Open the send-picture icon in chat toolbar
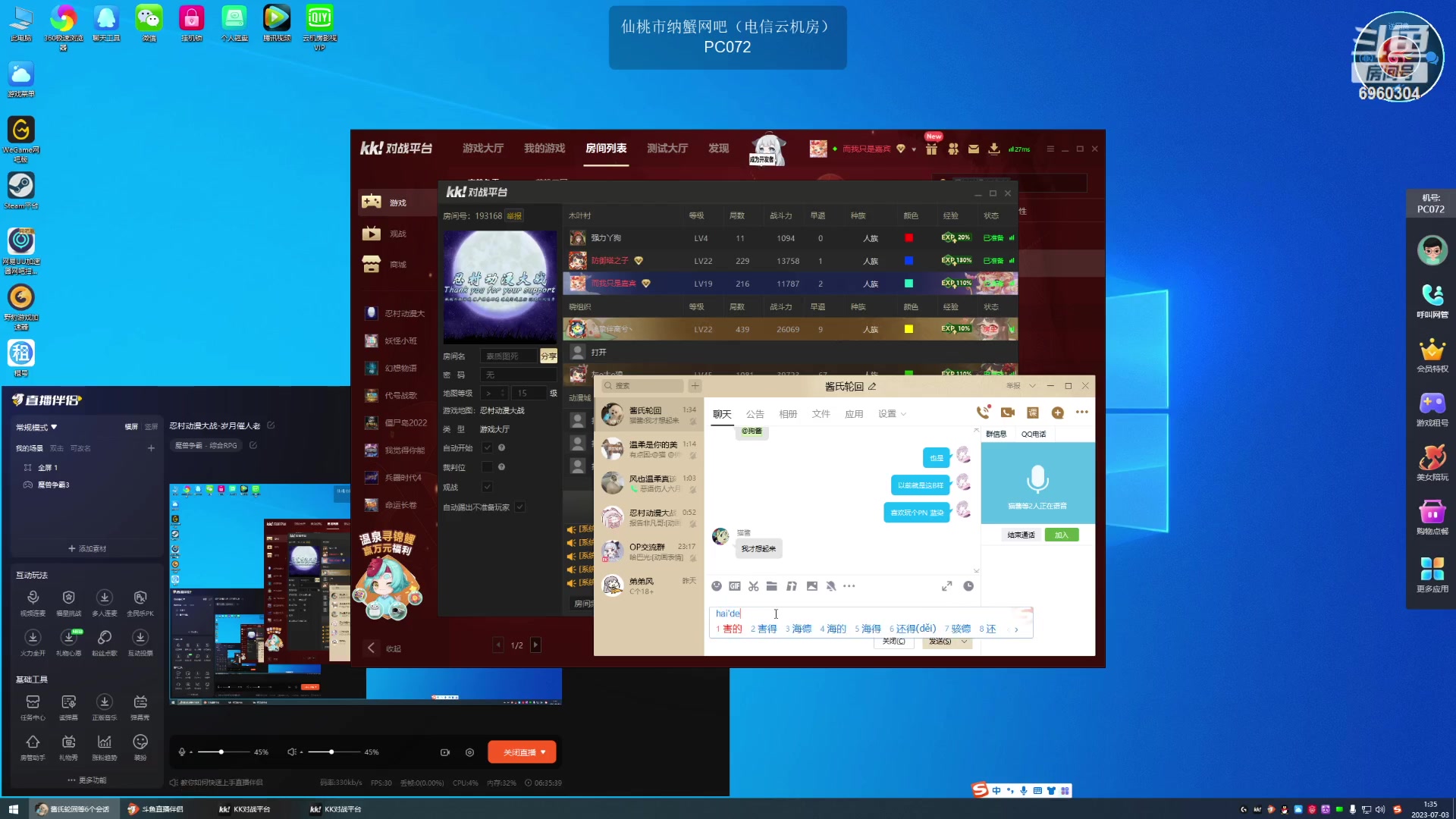This screenshot has width=1456, height=819. [811, 586]
